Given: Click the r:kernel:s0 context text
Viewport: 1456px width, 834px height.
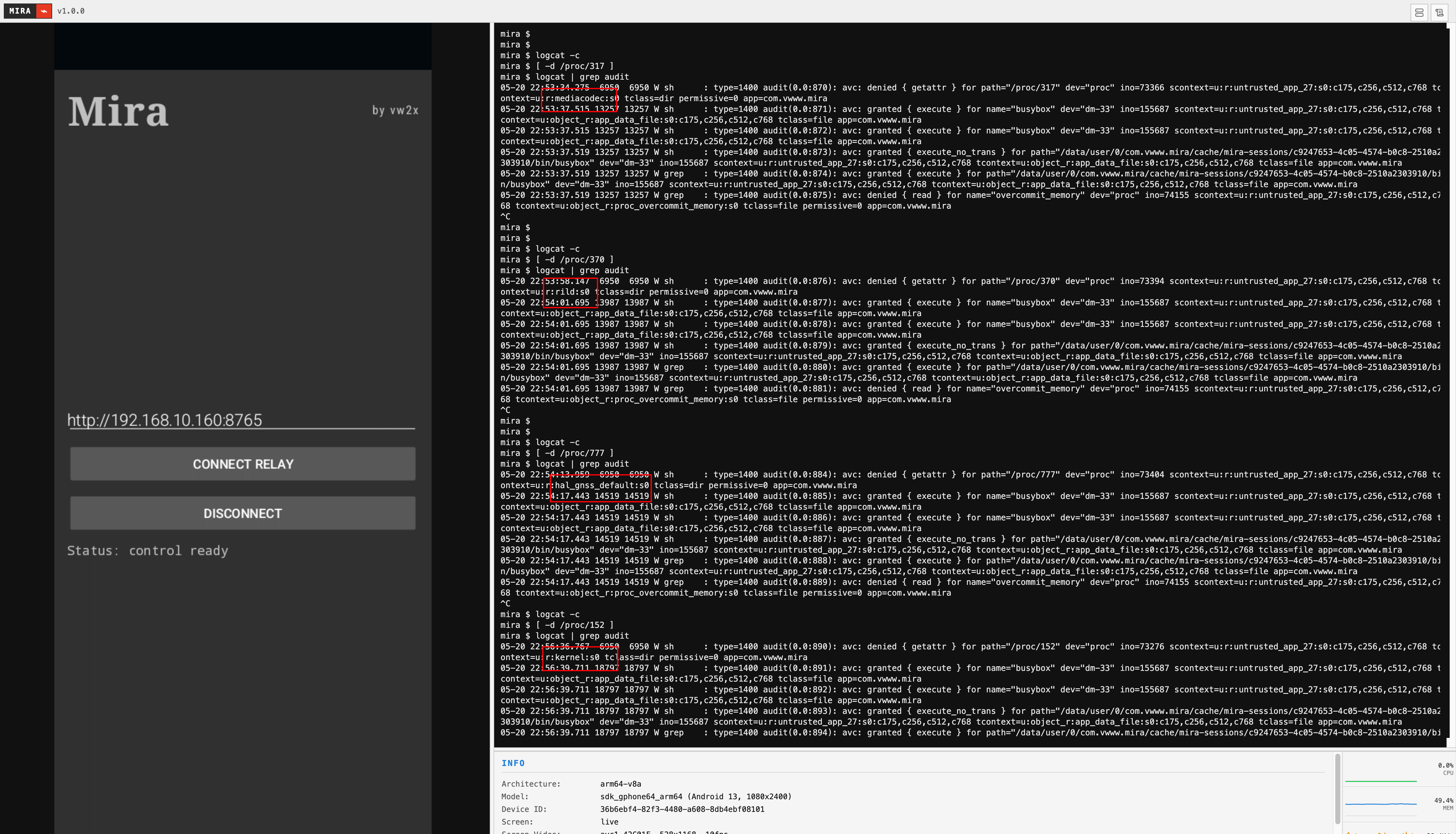Looking at the screenshot, I should (x=572, y=658).
